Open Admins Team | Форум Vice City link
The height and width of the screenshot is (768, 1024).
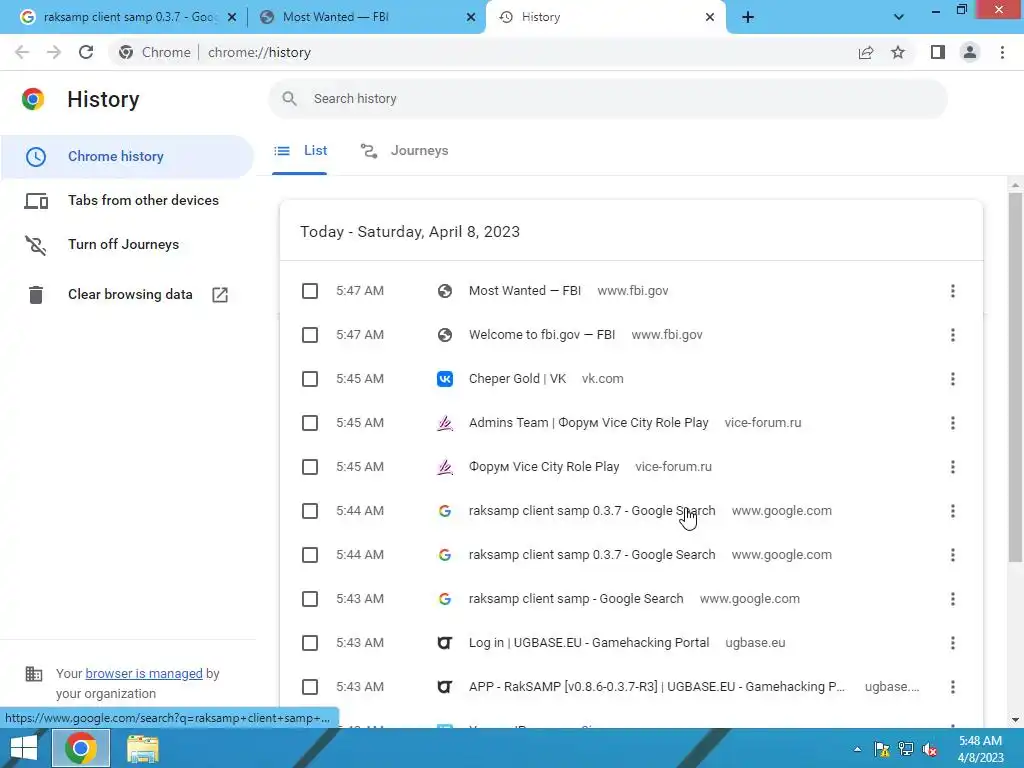(588, 423)
